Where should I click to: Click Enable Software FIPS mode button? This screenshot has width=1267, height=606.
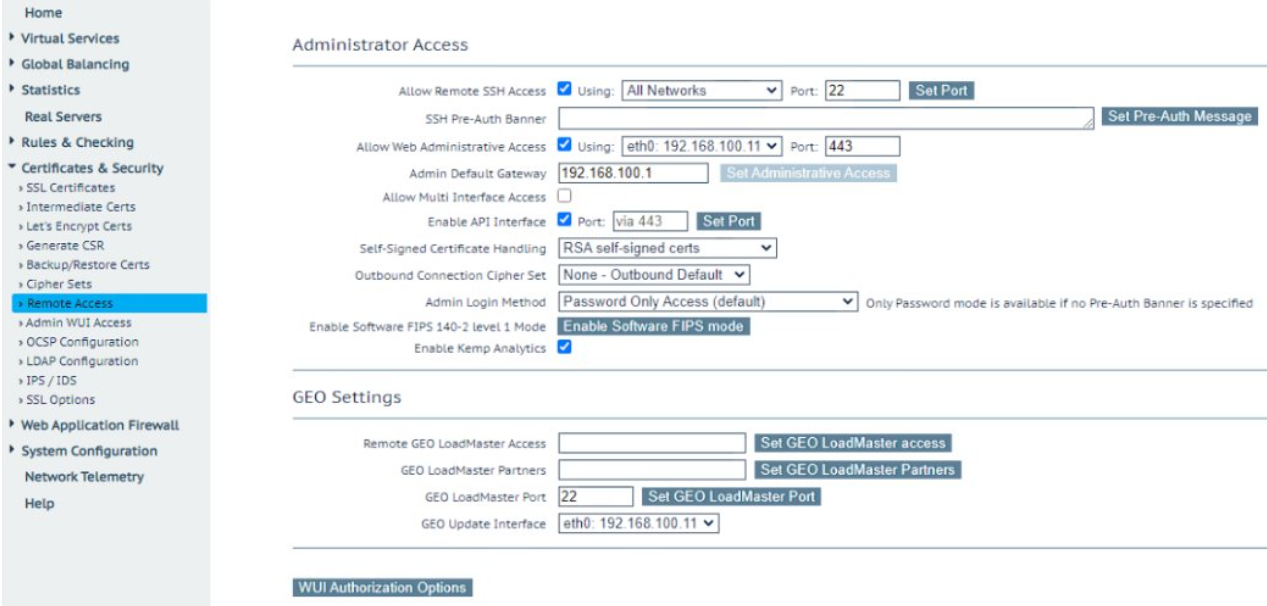coord(653,326)
